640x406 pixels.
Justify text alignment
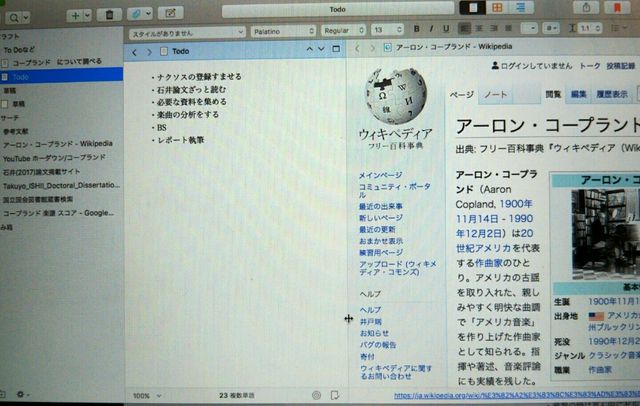(x=508, y=28)
